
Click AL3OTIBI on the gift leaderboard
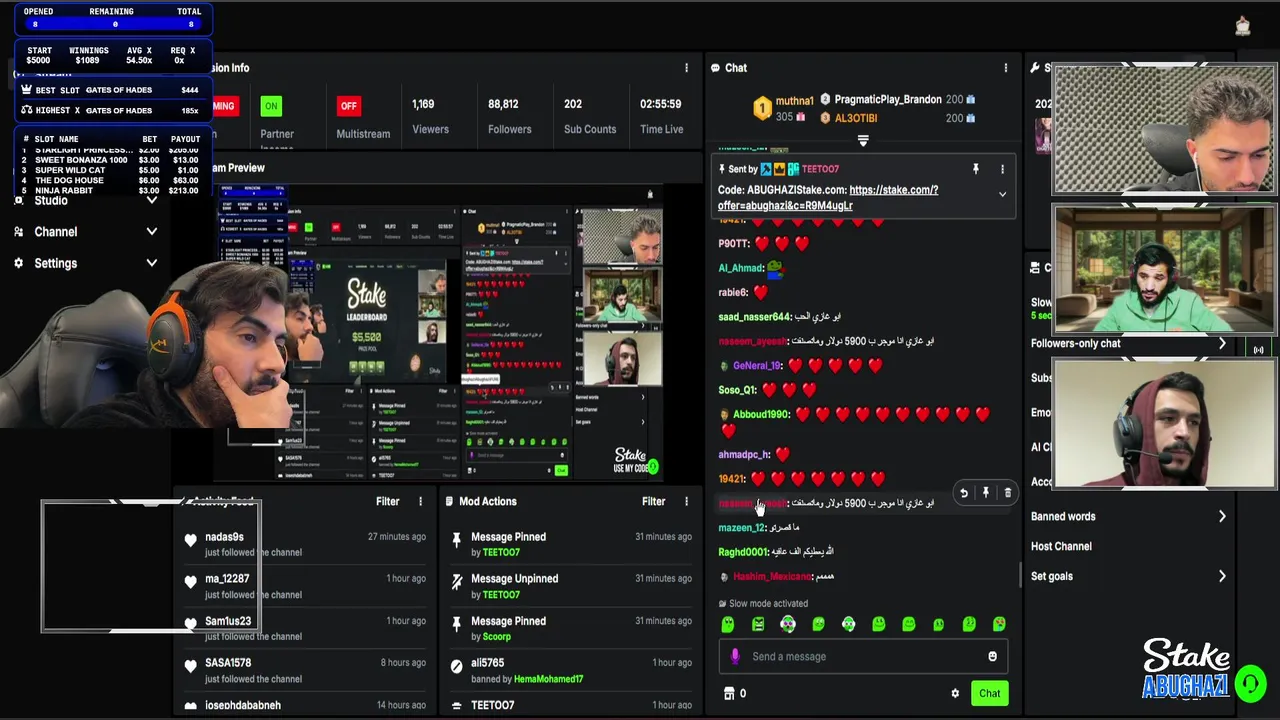click(856, 118)
